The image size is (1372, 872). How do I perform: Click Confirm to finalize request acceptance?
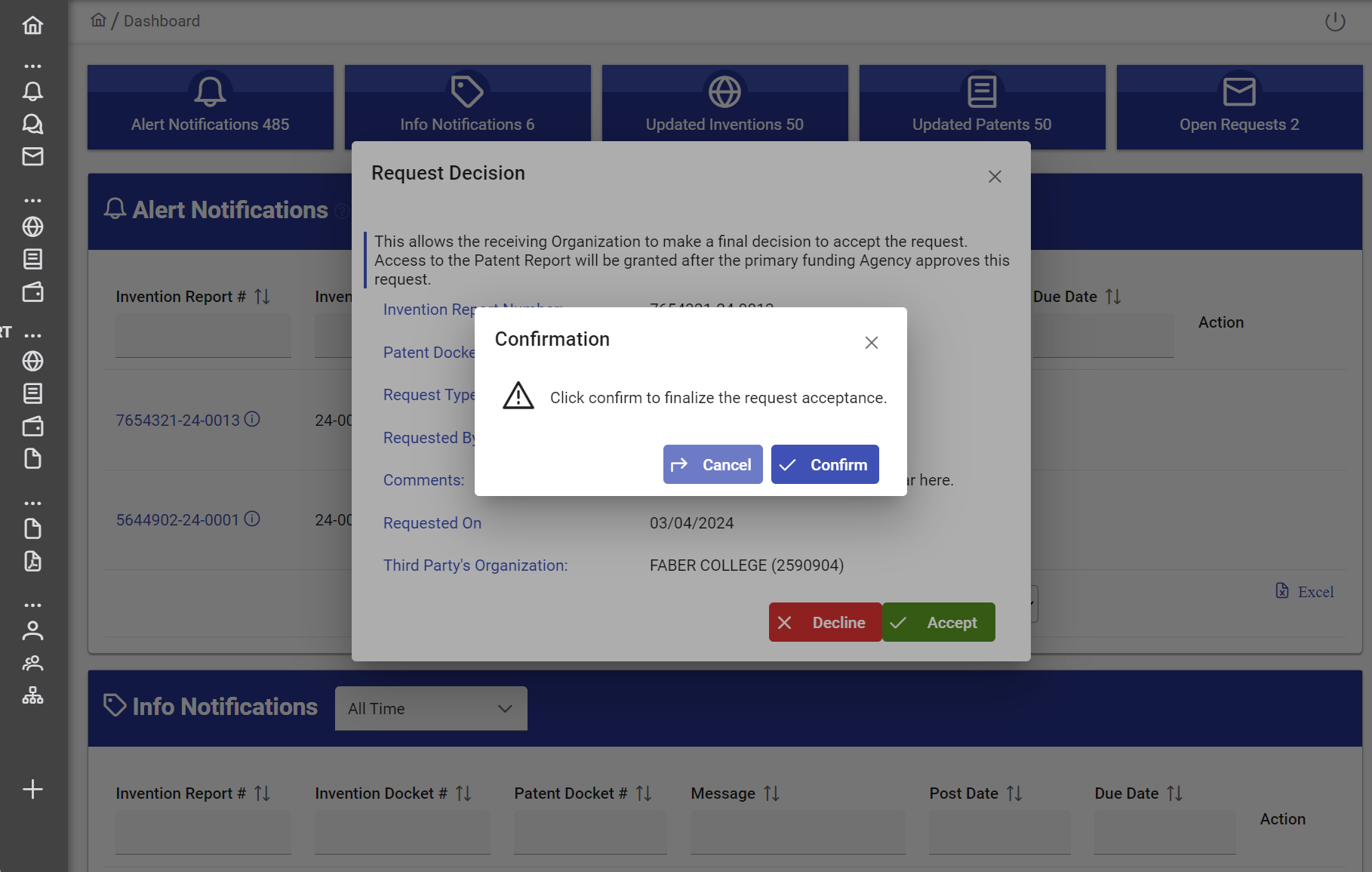coord(824,464)
